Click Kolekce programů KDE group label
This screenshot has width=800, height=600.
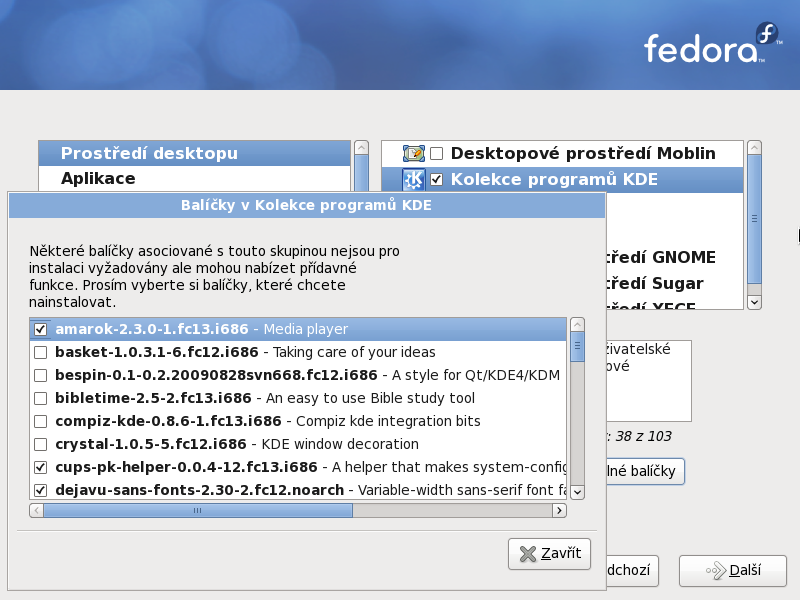pos(554,180)
